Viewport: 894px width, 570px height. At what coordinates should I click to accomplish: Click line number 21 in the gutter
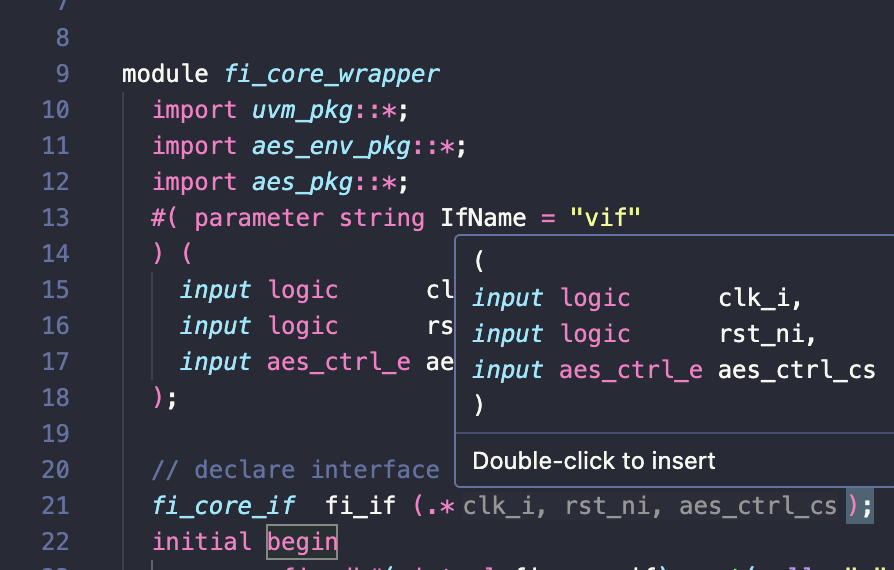point(55,506)
